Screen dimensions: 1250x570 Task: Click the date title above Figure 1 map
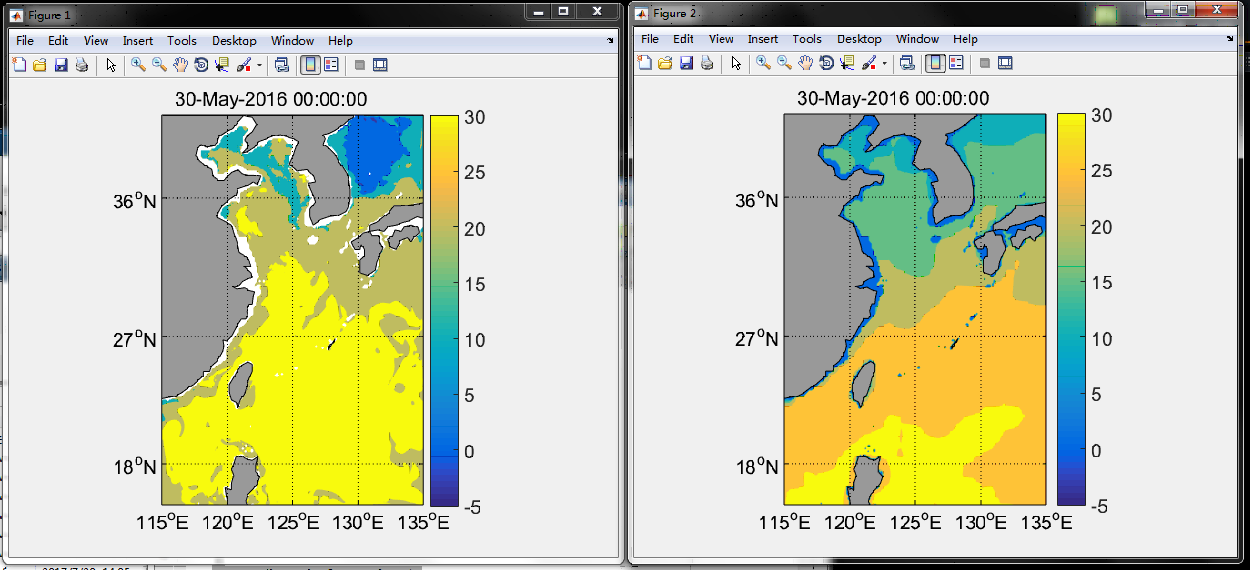click(x=270, y=100)
